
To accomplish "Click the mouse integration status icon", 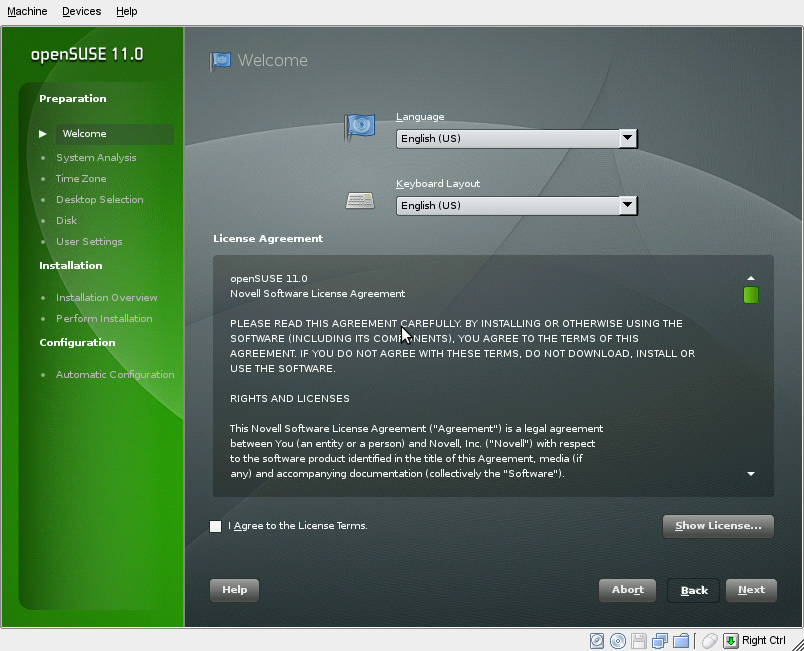I will [709, 640].
